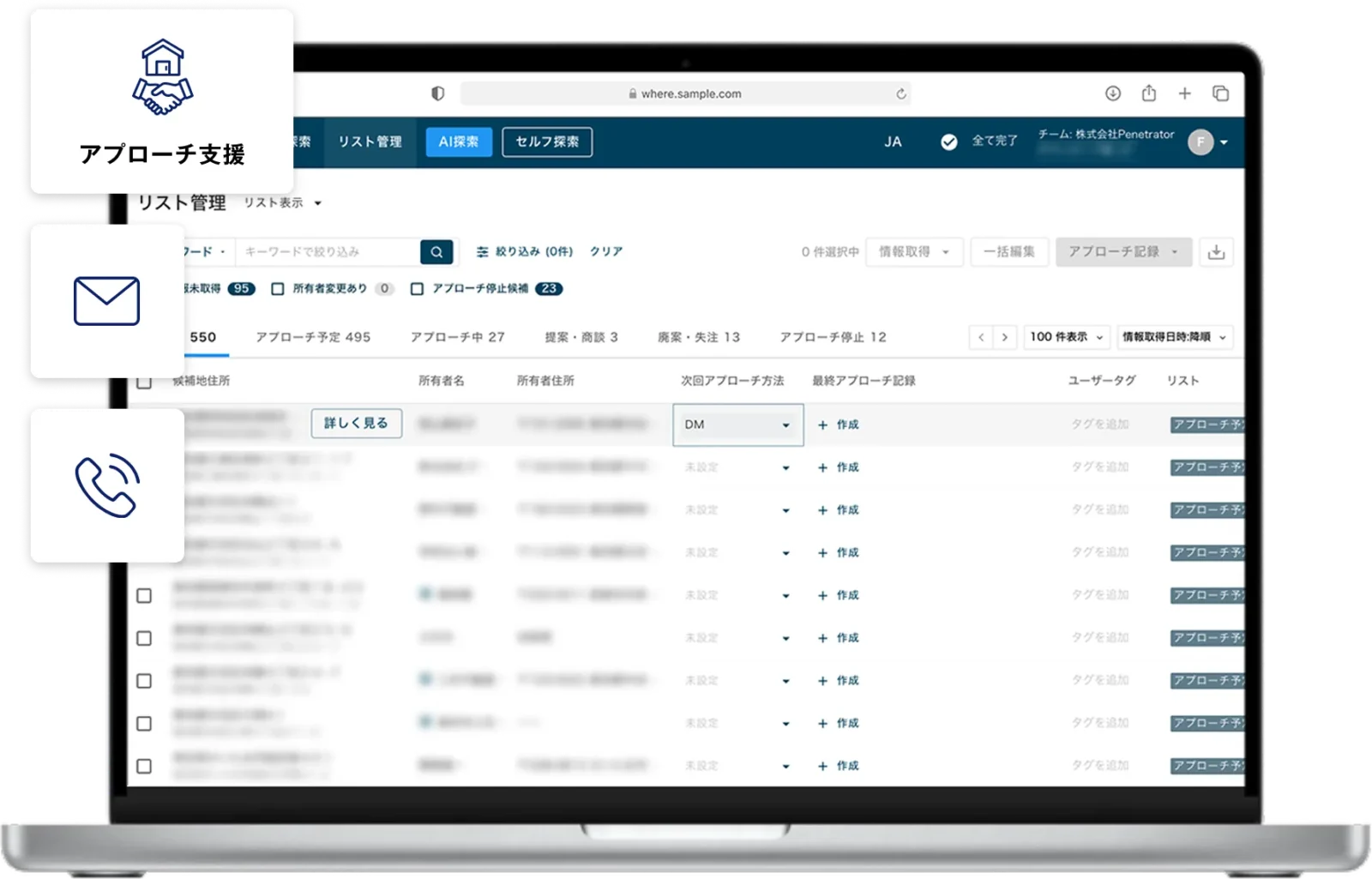Tick the bottom row's checkbox

click(144, 766)
